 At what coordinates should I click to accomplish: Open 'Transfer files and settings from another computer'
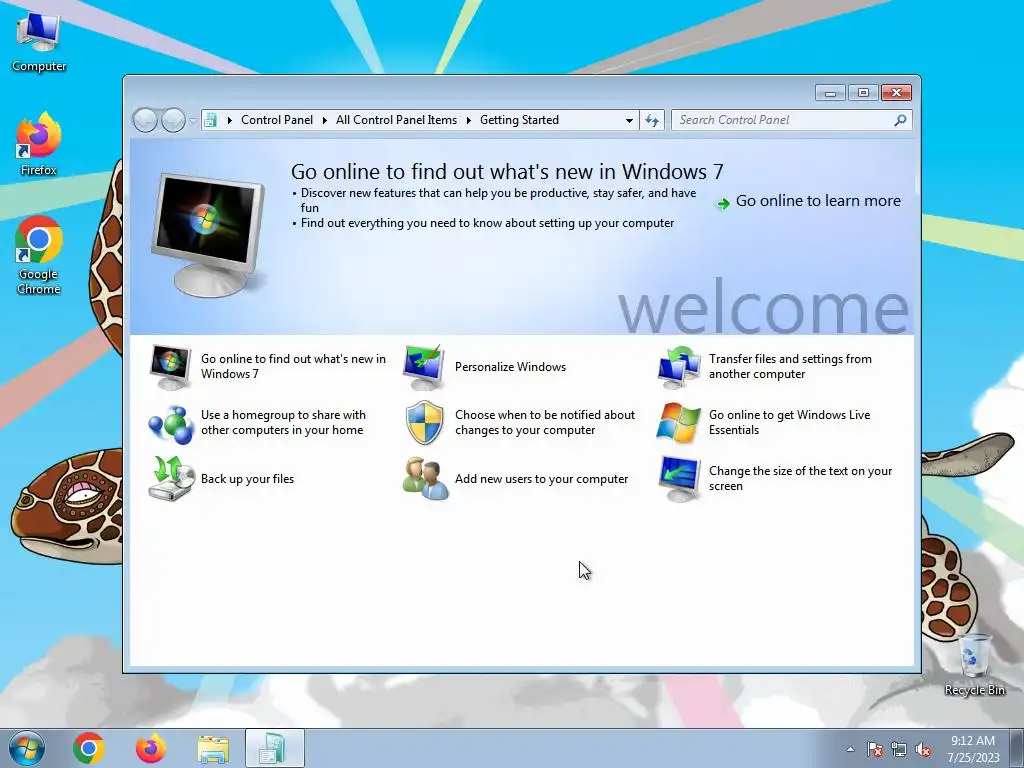[790, 366]
